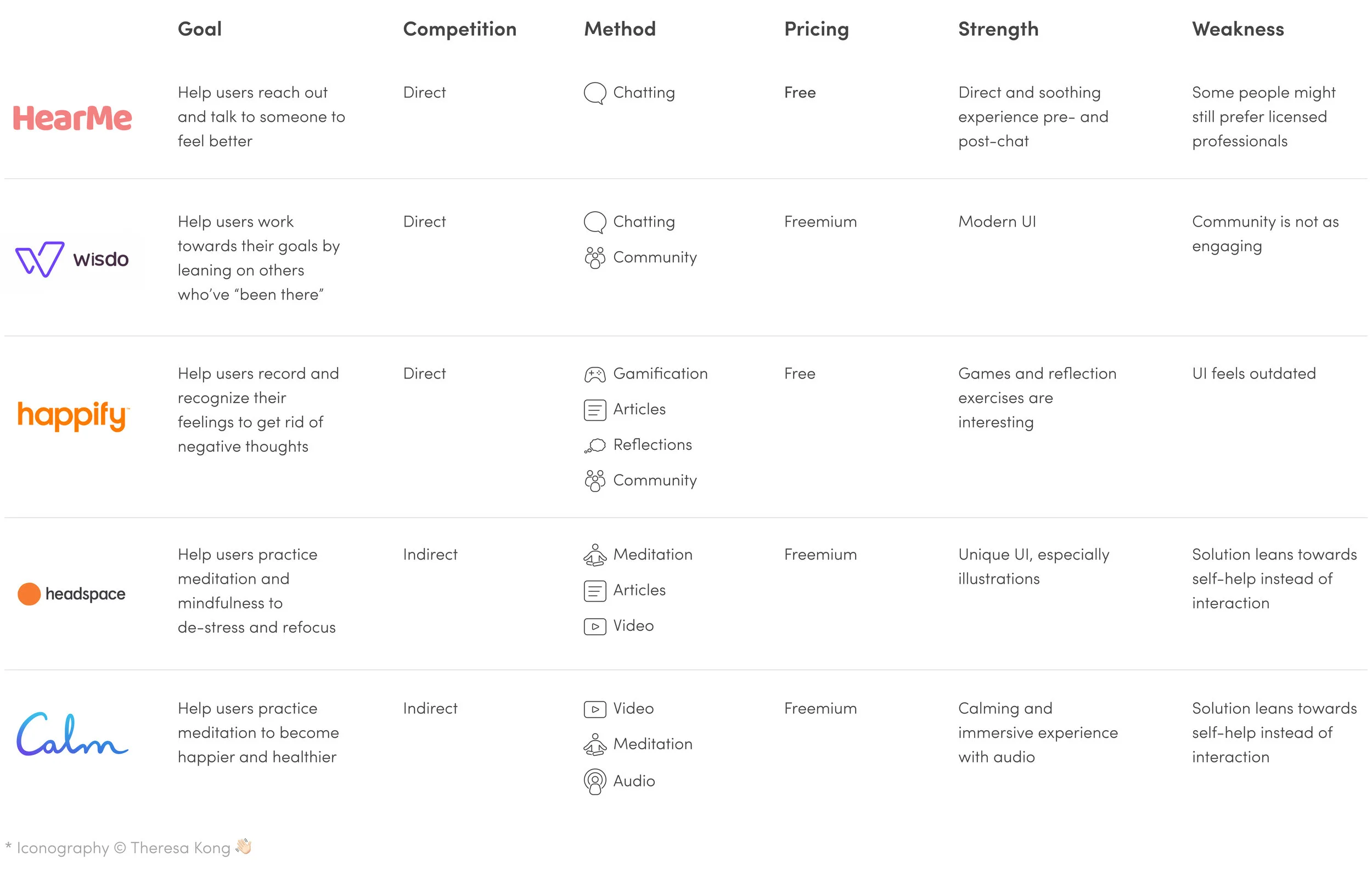The width and height of the screenshot is (1372, 870).
Task: Click the Reflections thought-bubble icon
Action: click(595, 446)
